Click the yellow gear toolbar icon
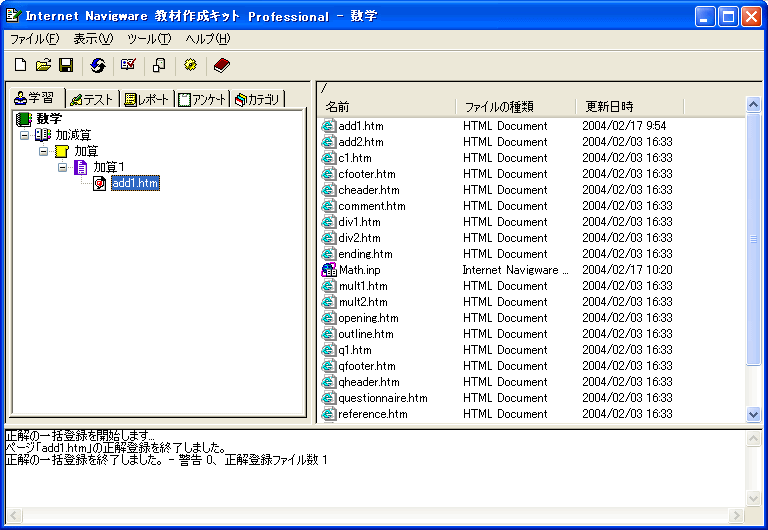The image size is (768, 530). tap(190, 65)
